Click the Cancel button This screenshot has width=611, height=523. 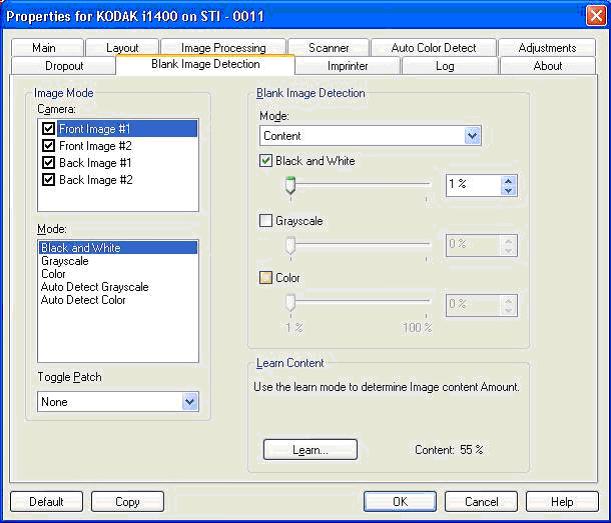pyautogui.click(x=481, y=501)
